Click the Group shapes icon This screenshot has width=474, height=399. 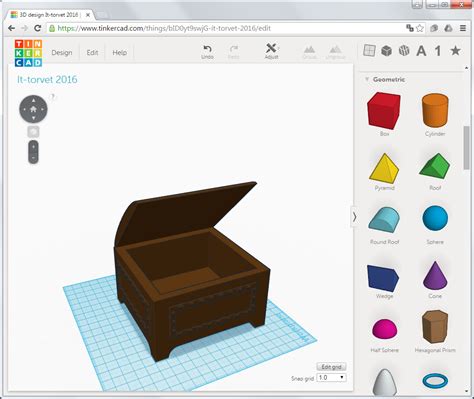pyautogui.click(x=309, y=52)
